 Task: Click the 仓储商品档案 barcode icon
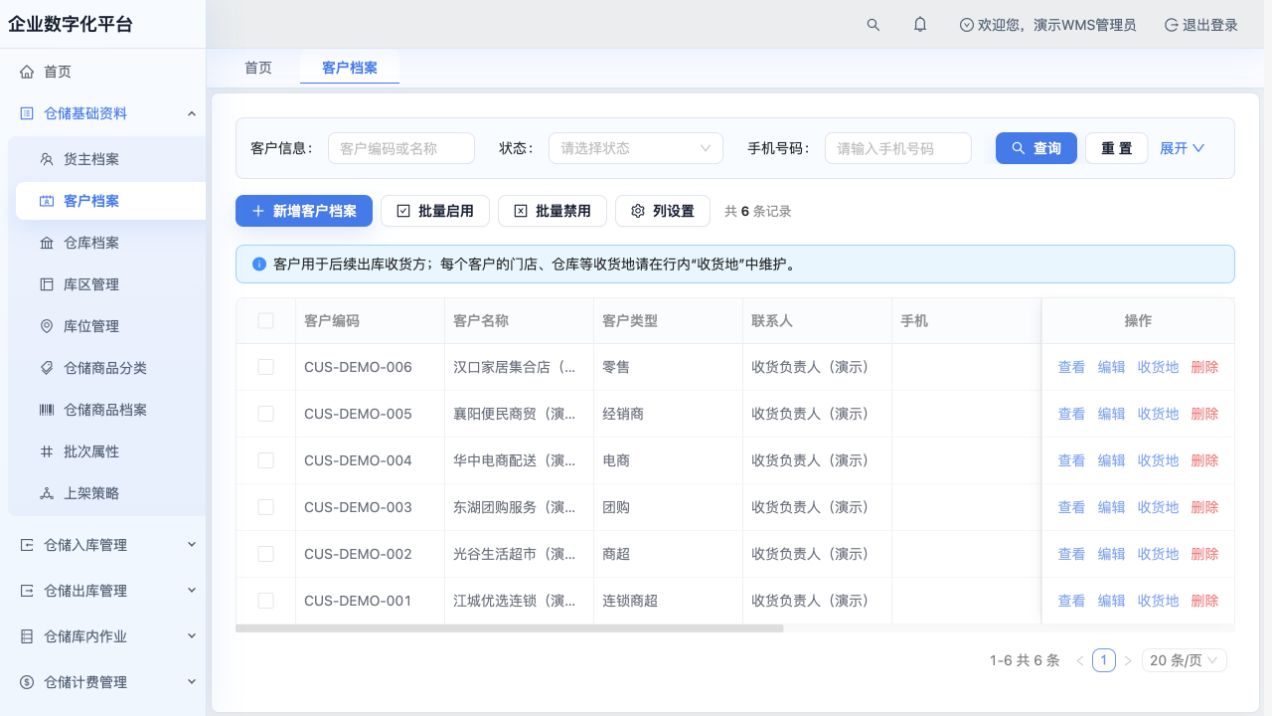pyautogui.click(x=46, y=410)
